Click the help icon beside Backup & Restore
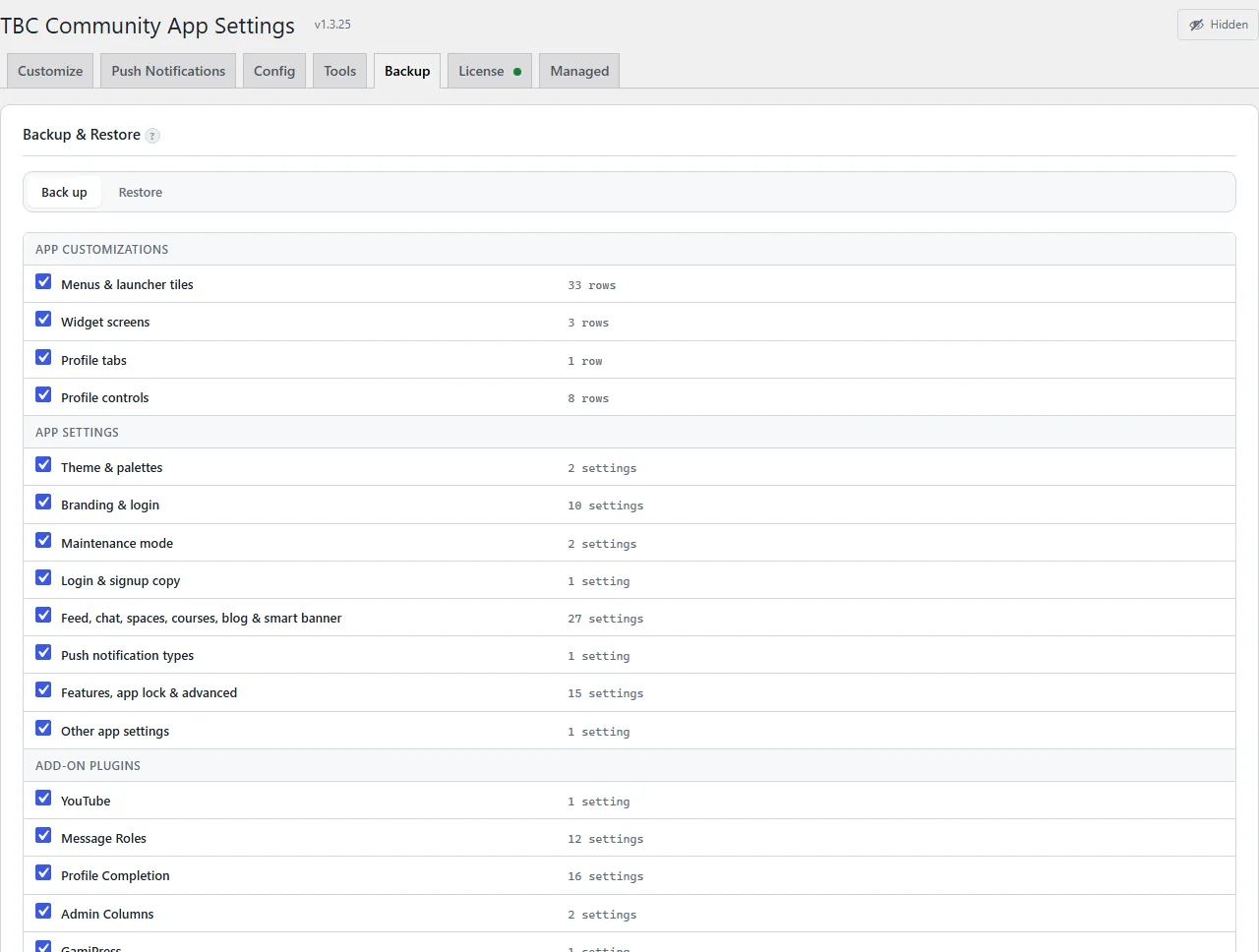The height and width of the screenshot is (952, 1259). point(152,136)
